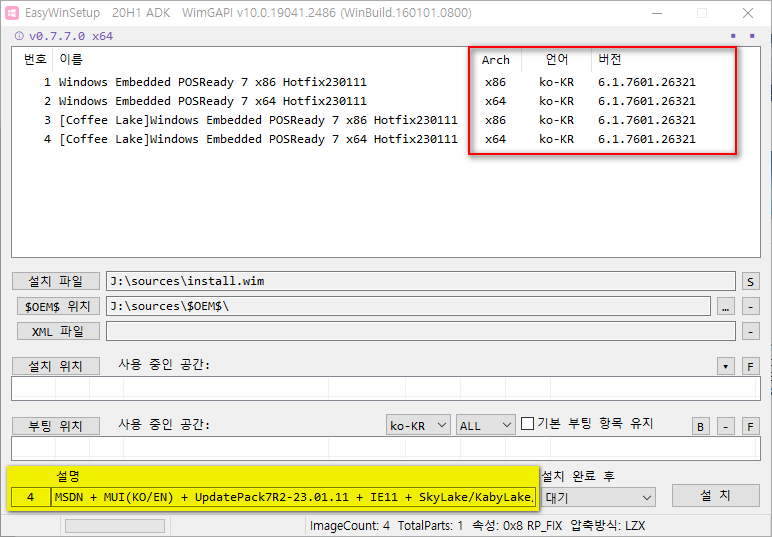Click the 번호 column header
The height and width of the screenshot is (537, 772).
[x=34, y=60]
